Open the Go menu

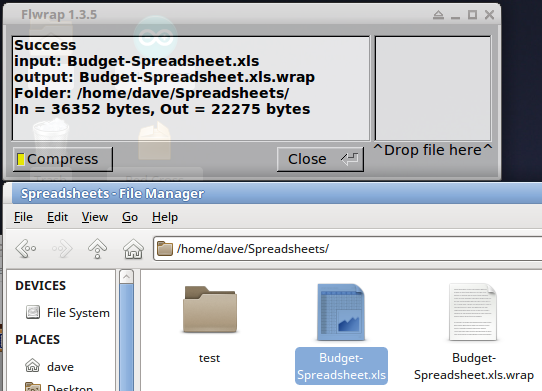pos(130,217)
